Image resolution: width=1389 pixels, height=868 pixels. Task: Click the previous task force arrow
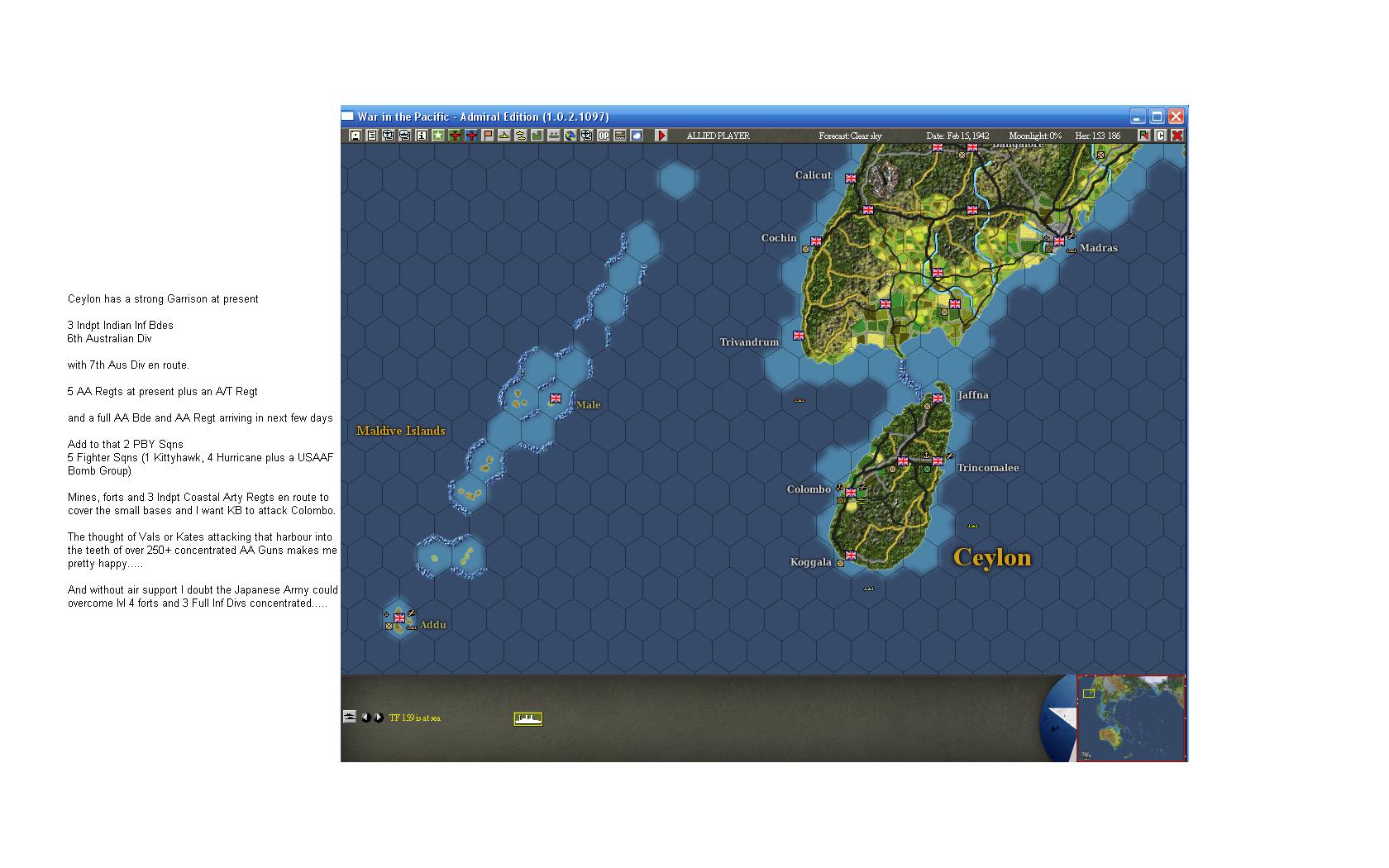[x=366, y=718]
